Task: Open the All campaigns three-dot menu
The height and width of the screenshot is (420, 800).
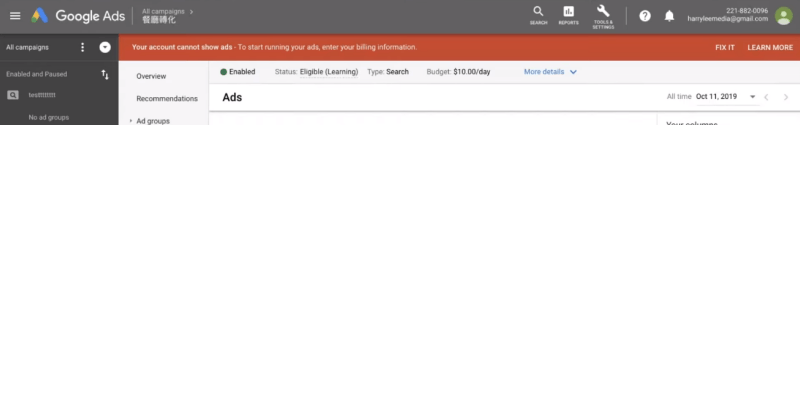Action: click(x=83, y=47)
